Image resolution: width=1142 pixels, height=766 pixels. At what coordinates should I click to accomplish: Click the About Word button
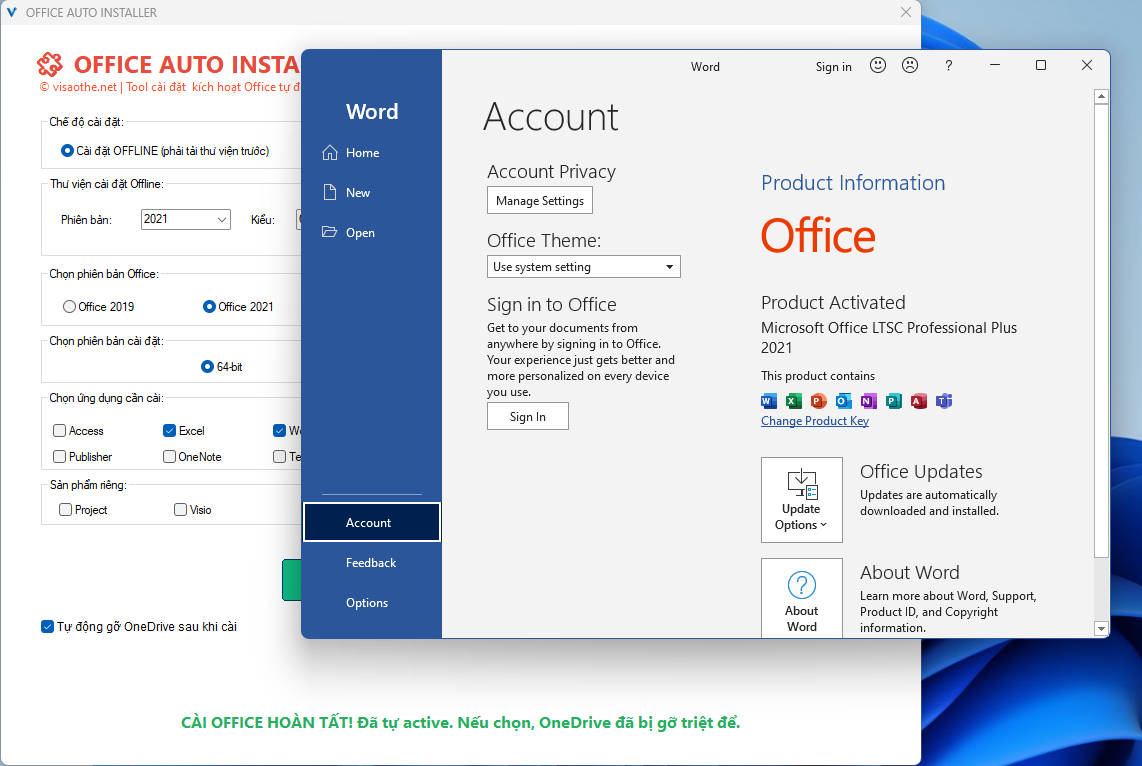[801, 598]
